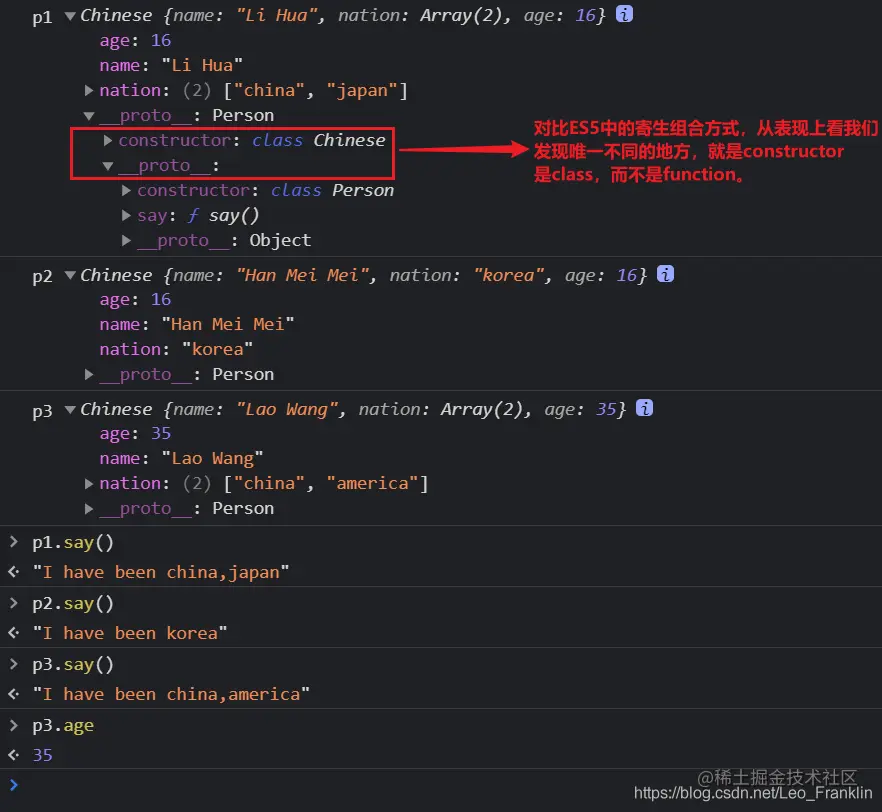Click the p3.say() command line
The height and width of the screenshot is (812, 882).
73,665
